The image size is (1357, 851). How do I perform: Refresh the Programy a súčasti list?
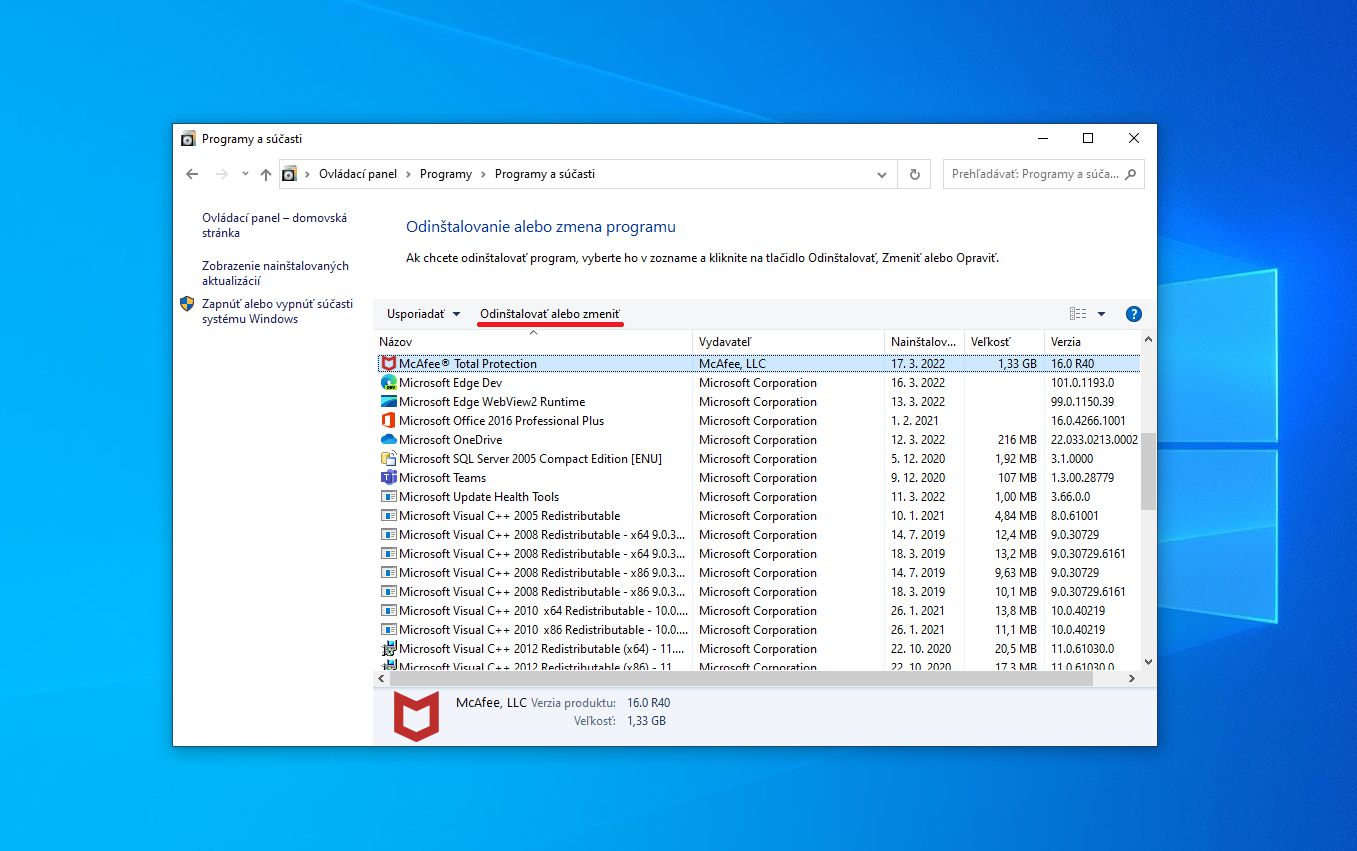914,174
